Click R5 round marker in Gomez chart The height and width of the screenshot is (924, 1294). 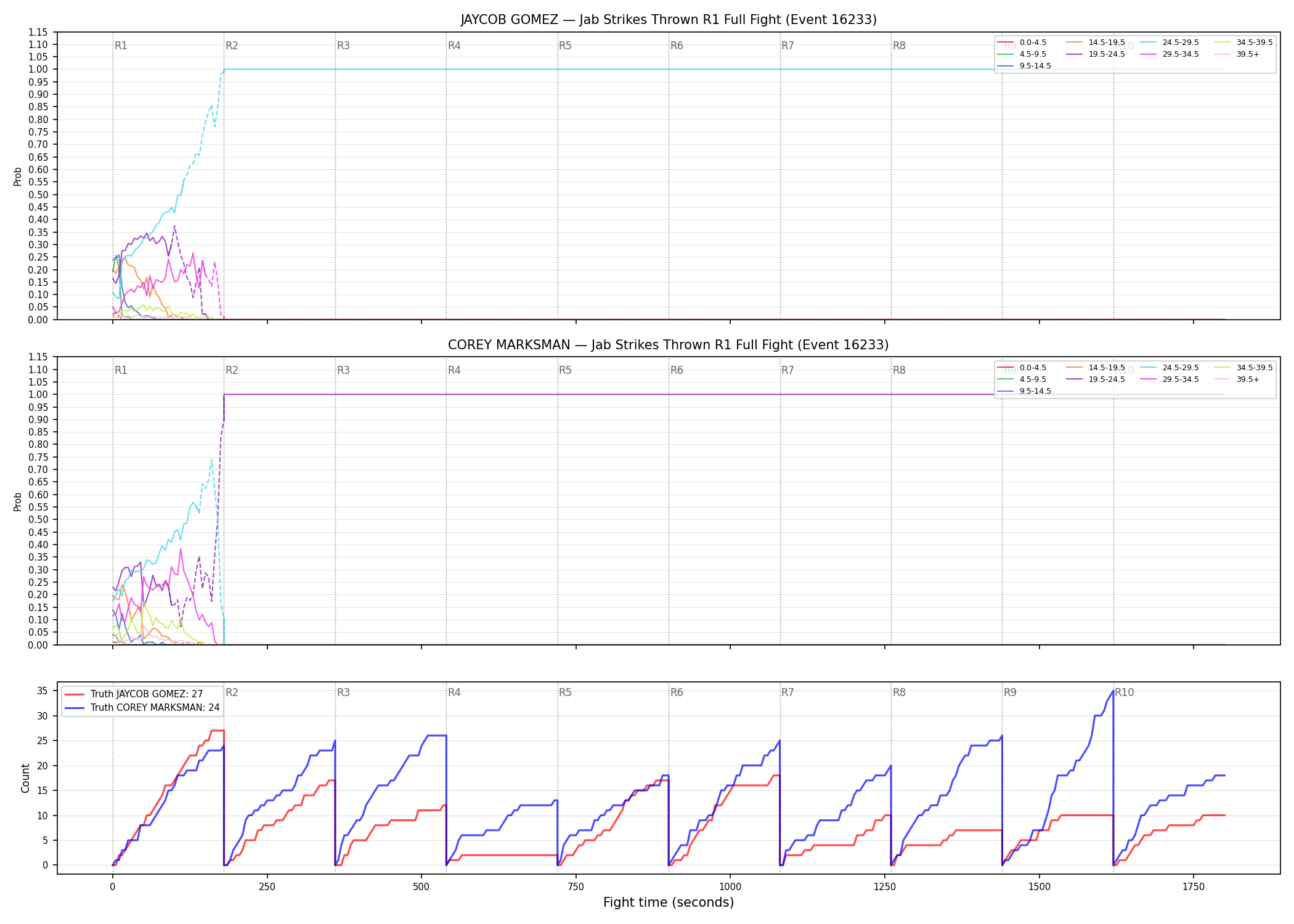565,46
